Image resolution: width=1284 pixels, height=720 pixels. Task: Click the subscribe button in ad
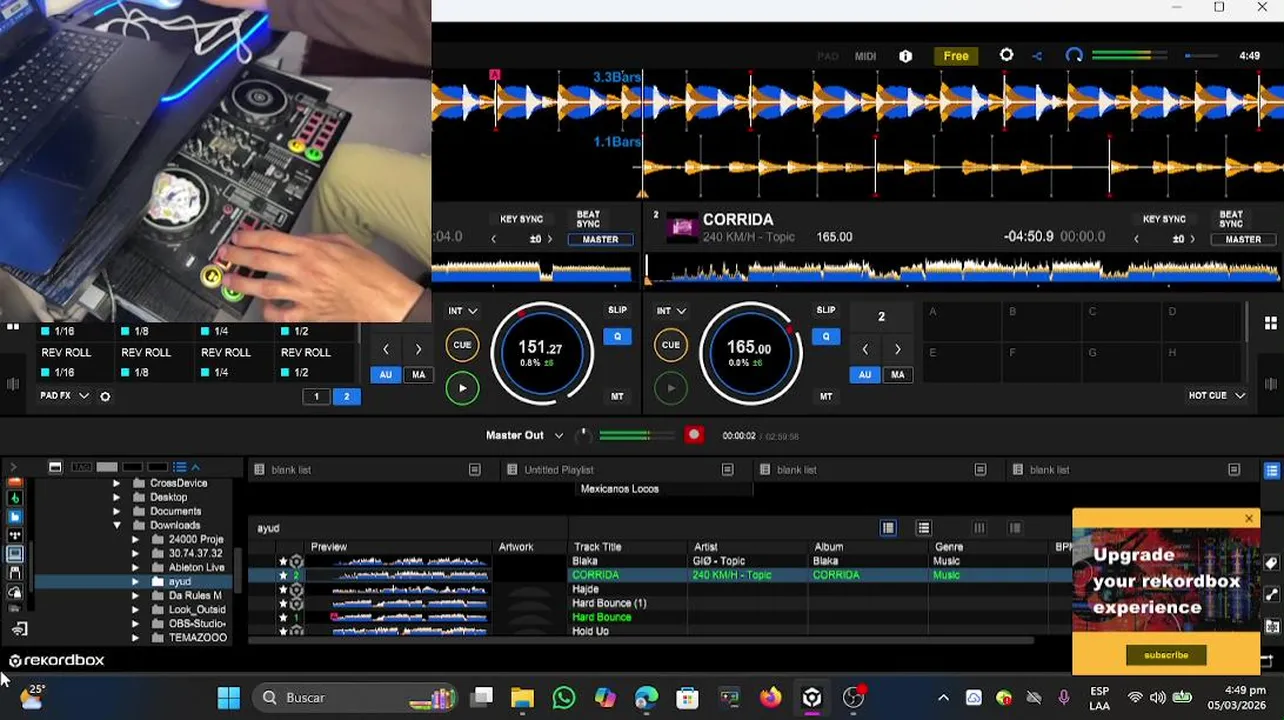coord(1166,655)
